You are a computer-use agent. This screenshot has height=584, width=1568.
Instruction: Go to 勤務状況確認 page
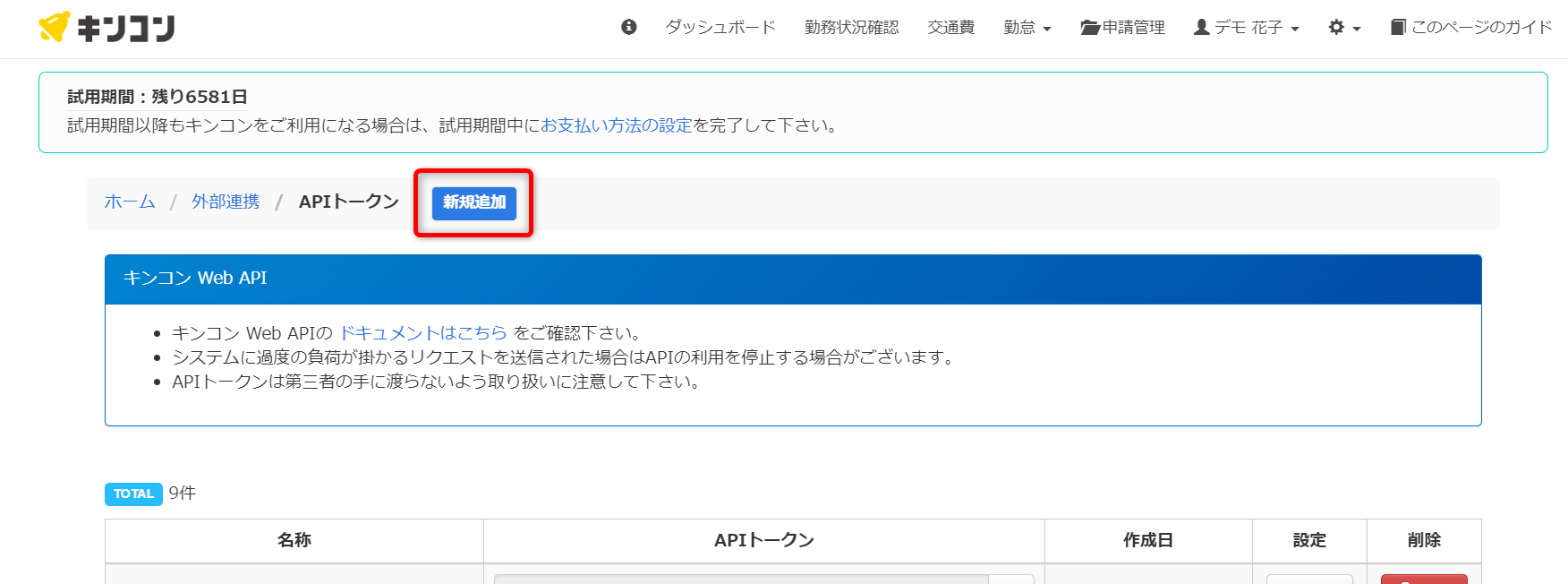pyautogui.click(x=851, y=28)
